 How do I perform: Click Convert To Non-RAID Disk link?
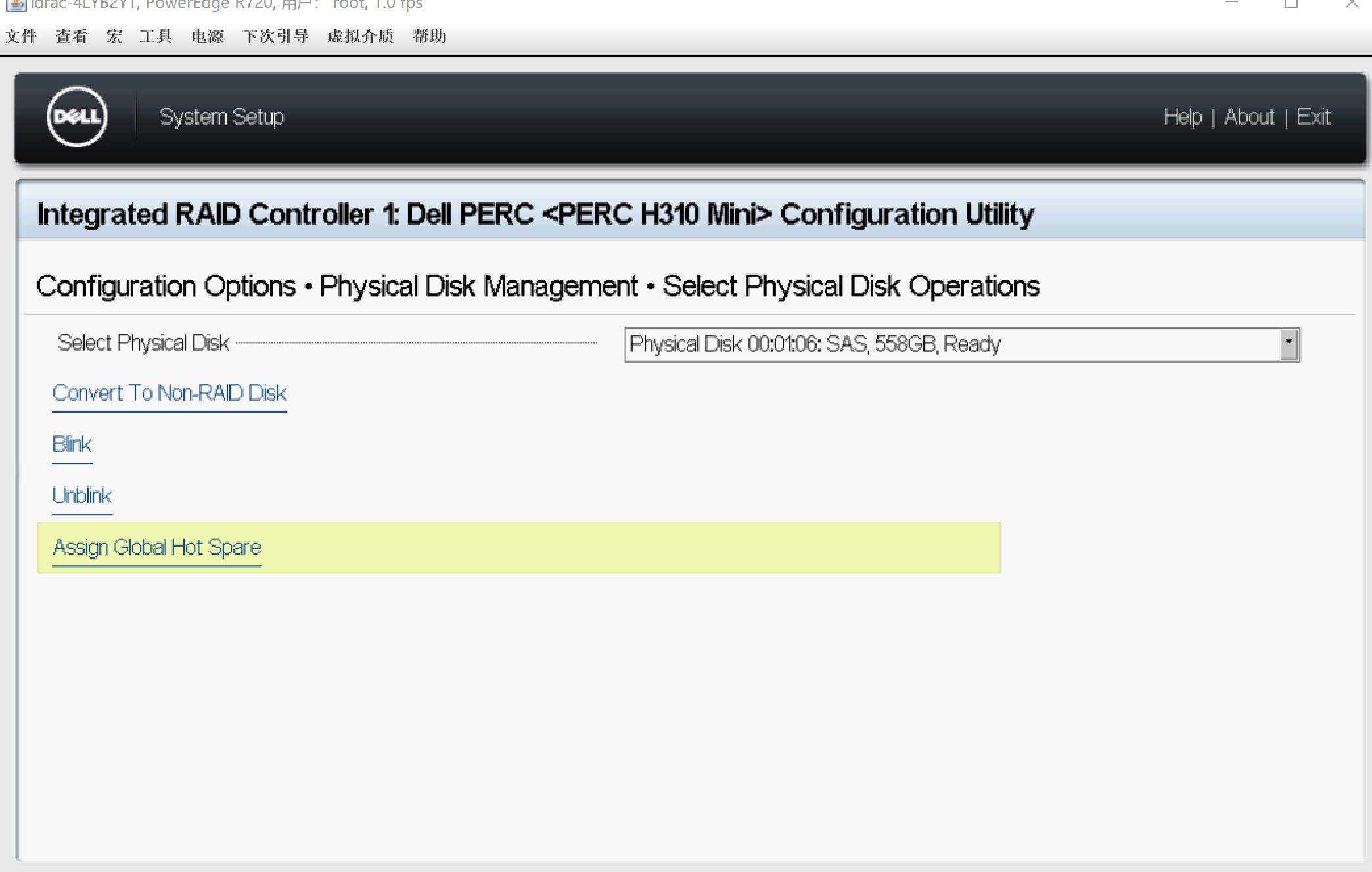(x=170, y=393)
